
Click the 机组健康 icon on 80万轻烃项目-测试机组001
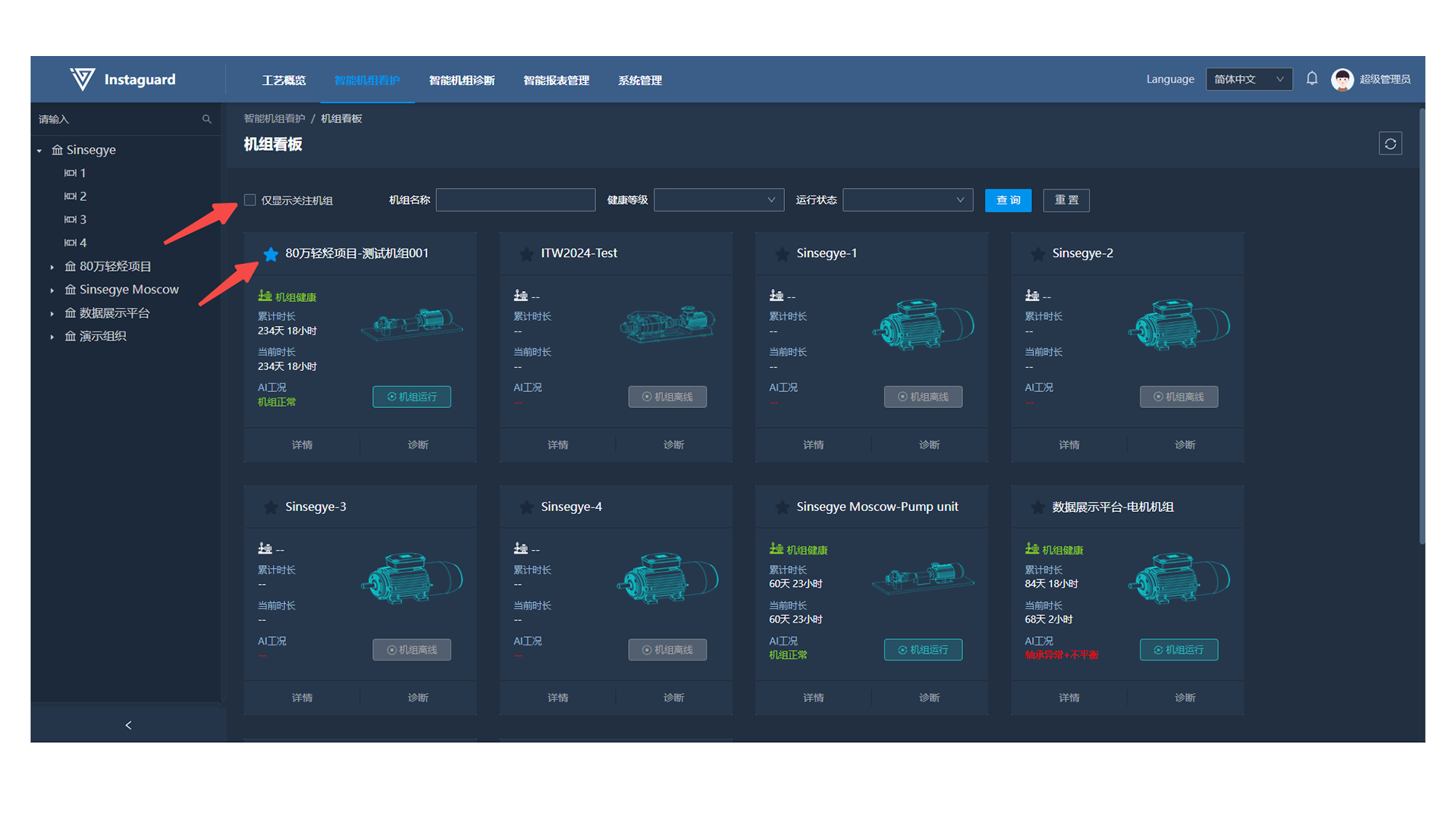(x=265, y=296)
